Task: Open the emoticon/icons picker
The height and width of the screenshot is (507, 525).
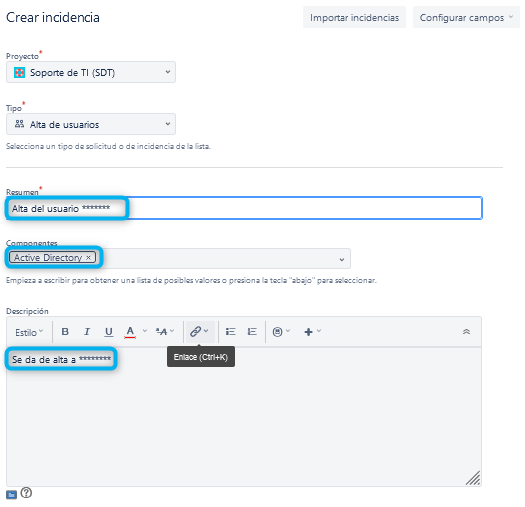Action: [281, 332]
